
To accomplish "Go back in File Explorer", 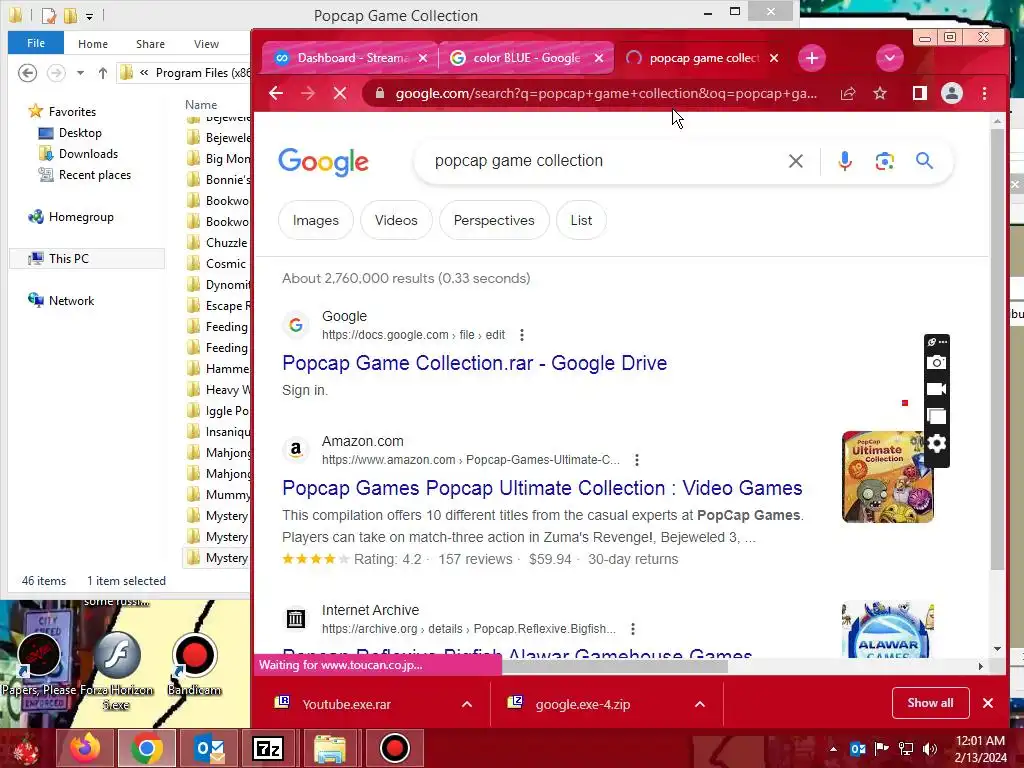I will coord(27,72).
